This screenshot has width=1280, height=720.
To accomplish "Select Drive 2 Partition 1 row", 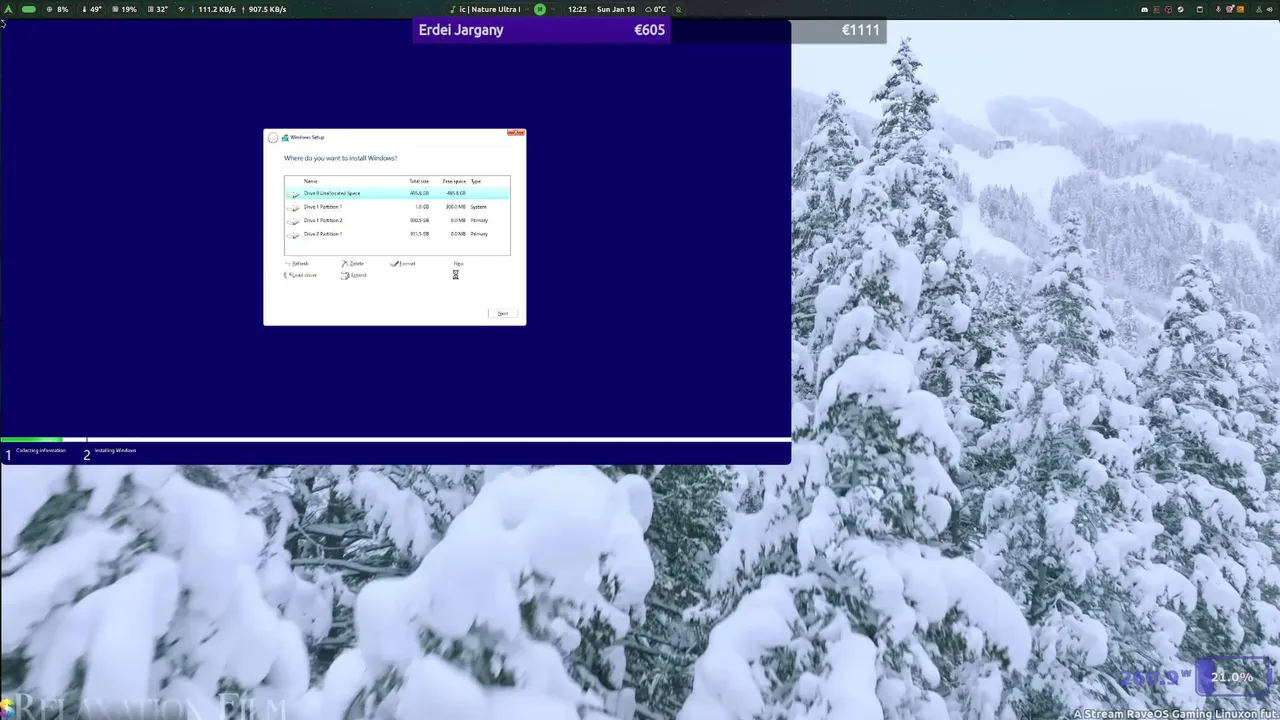I will 397,234.
